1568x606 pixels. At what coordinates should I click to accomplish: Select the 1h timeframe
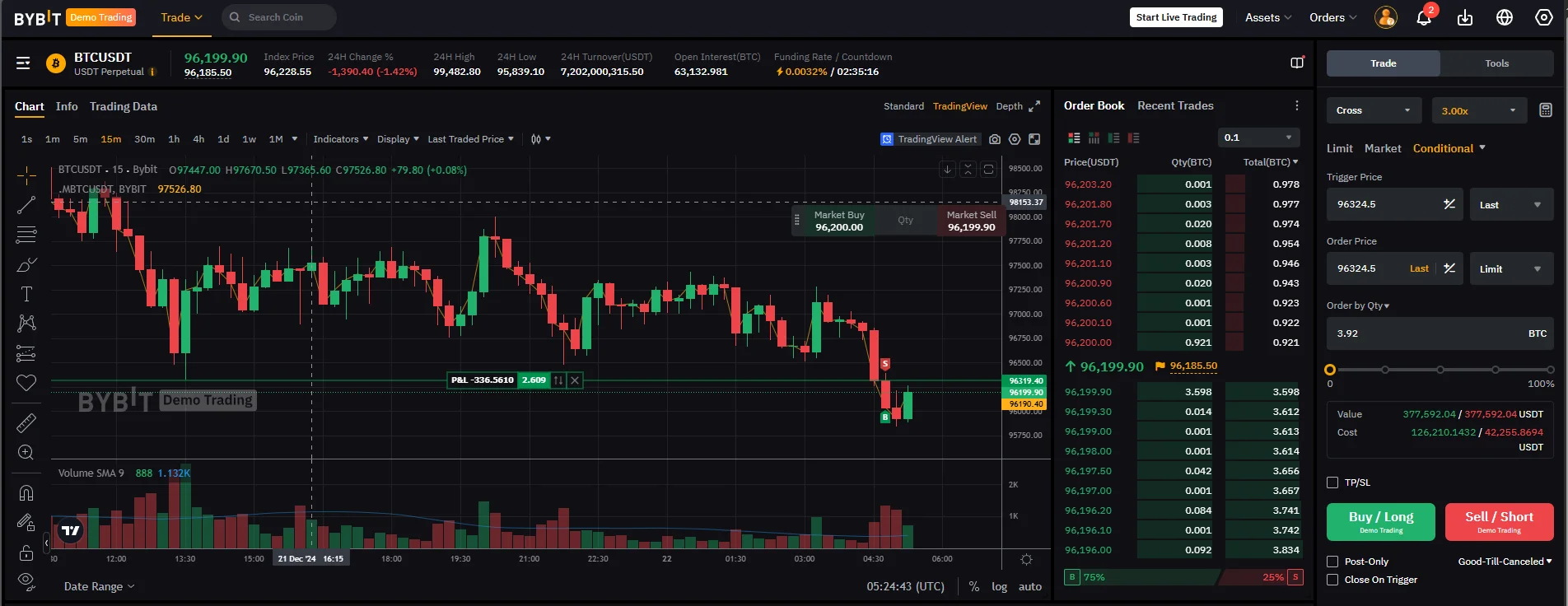point(174,139)
